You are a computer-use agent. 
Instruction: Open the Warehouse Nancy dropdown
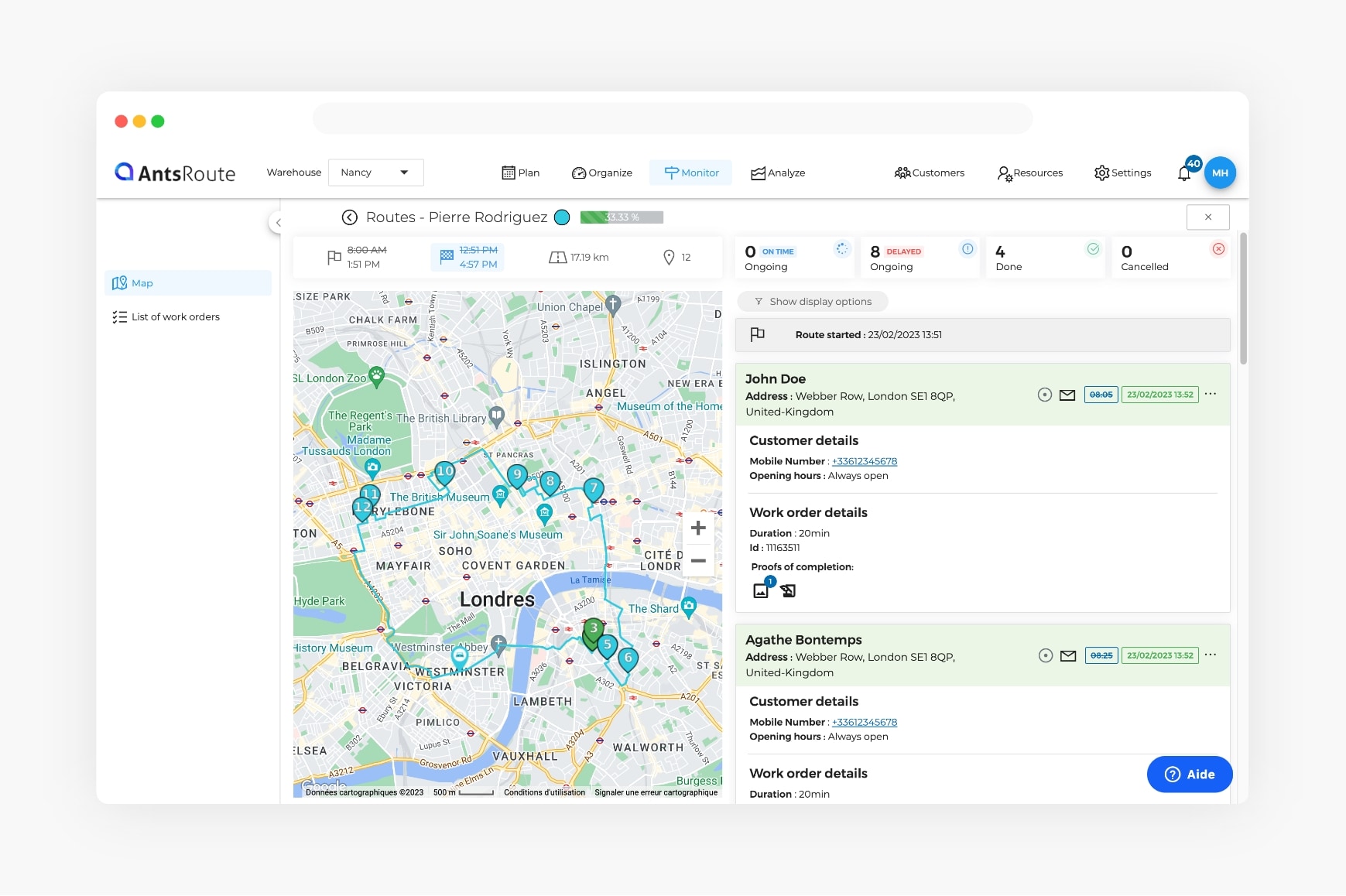[375, 173]
